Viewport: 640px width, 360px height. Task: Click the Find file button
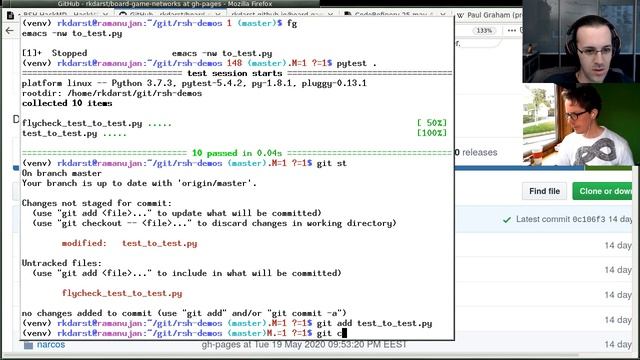(544, 191)
